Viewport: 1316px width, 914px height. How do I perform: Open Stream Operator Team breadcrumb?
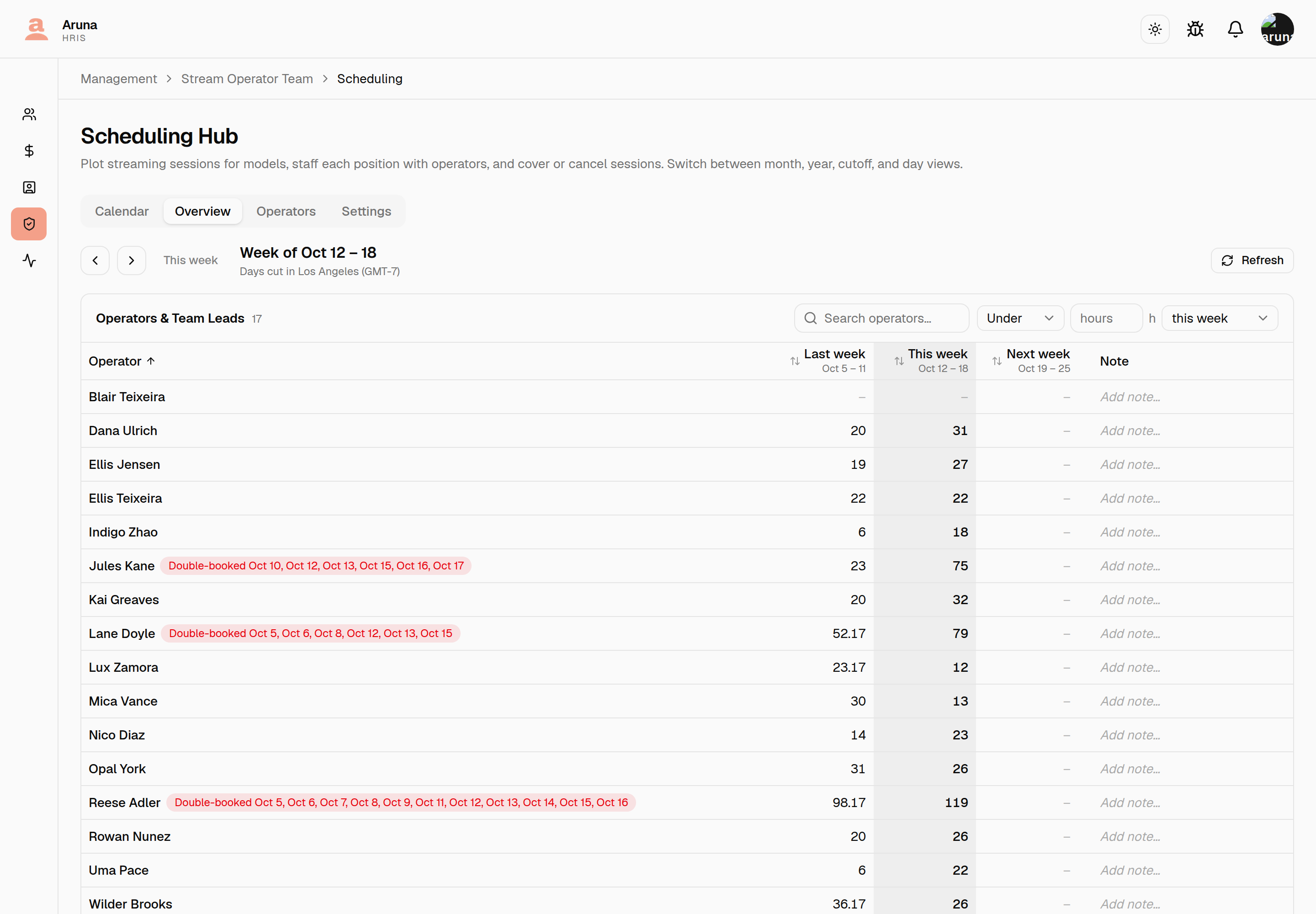pyautogui.click(x=247, y=79)
